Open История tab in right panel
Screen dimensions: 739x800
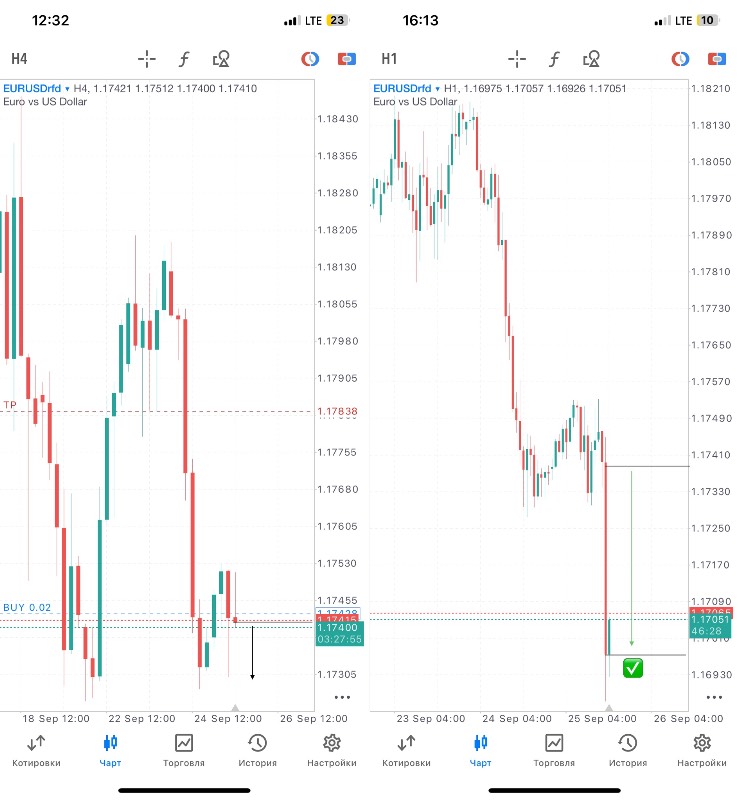pyautogui.click(x=627, y=750)
